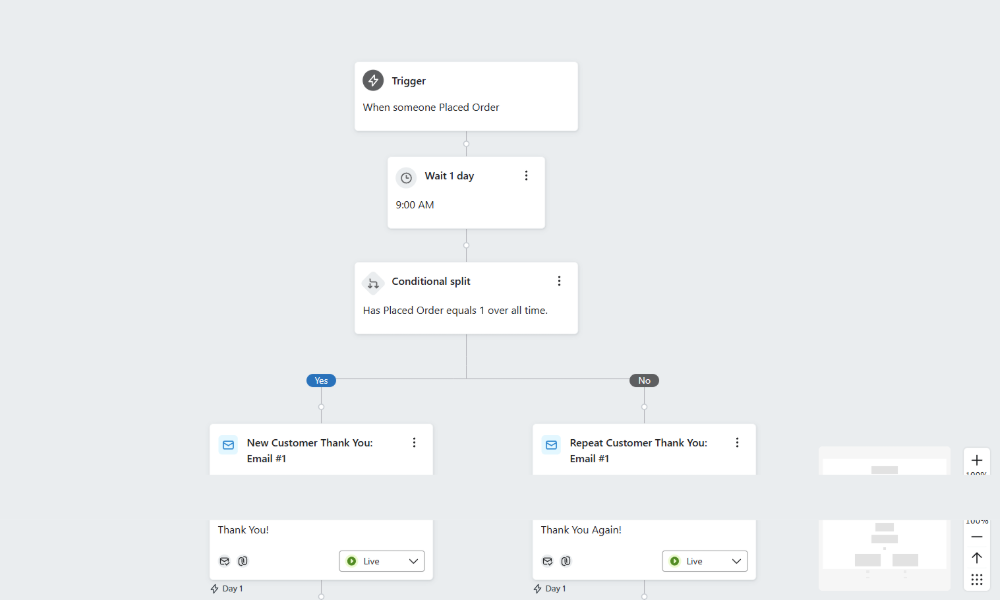The width and height of the screenshot is (1000, 600).
Task: Click the Repeat Customer Thank You email icon
Action: click(551, 445)
